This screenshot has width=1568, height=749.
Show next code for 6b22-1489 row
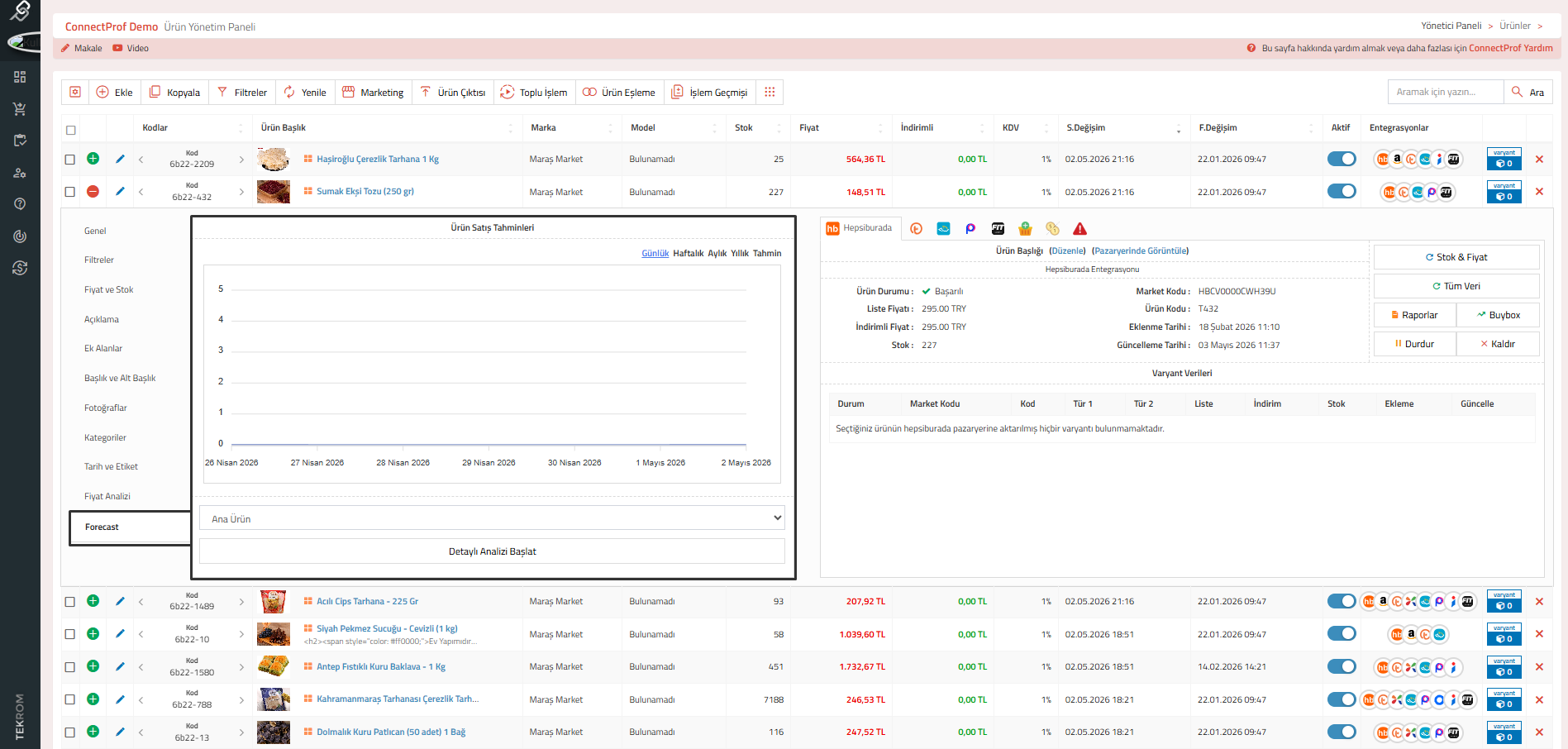click(241, 602)
